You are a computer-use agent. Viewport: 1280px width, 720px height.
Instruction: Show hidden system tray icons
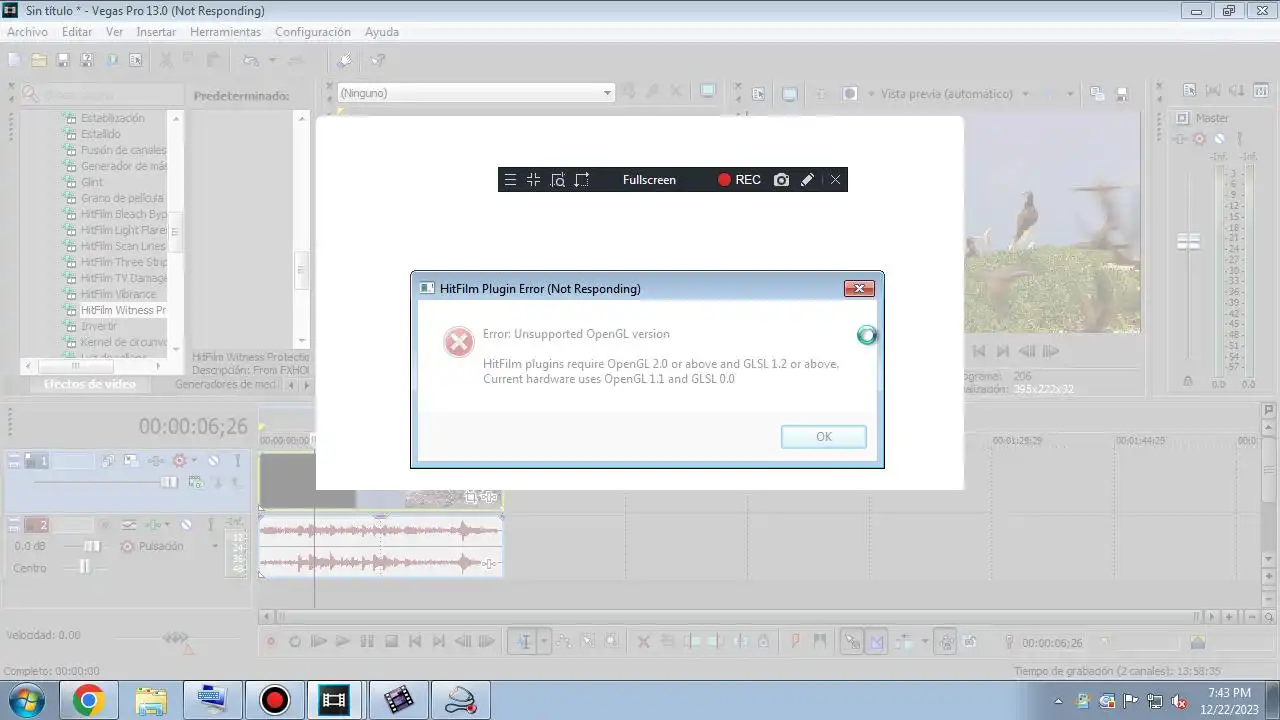pos(1059,701)
